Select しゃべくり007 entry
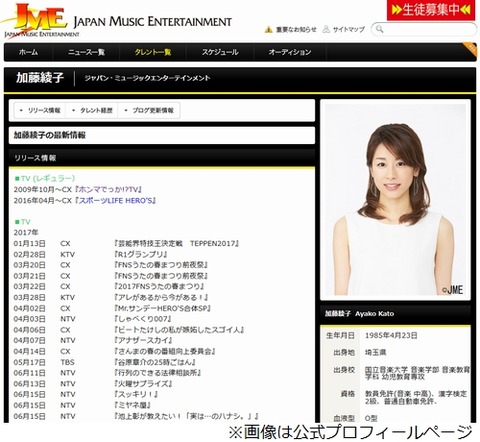 [x=143, y=319]
